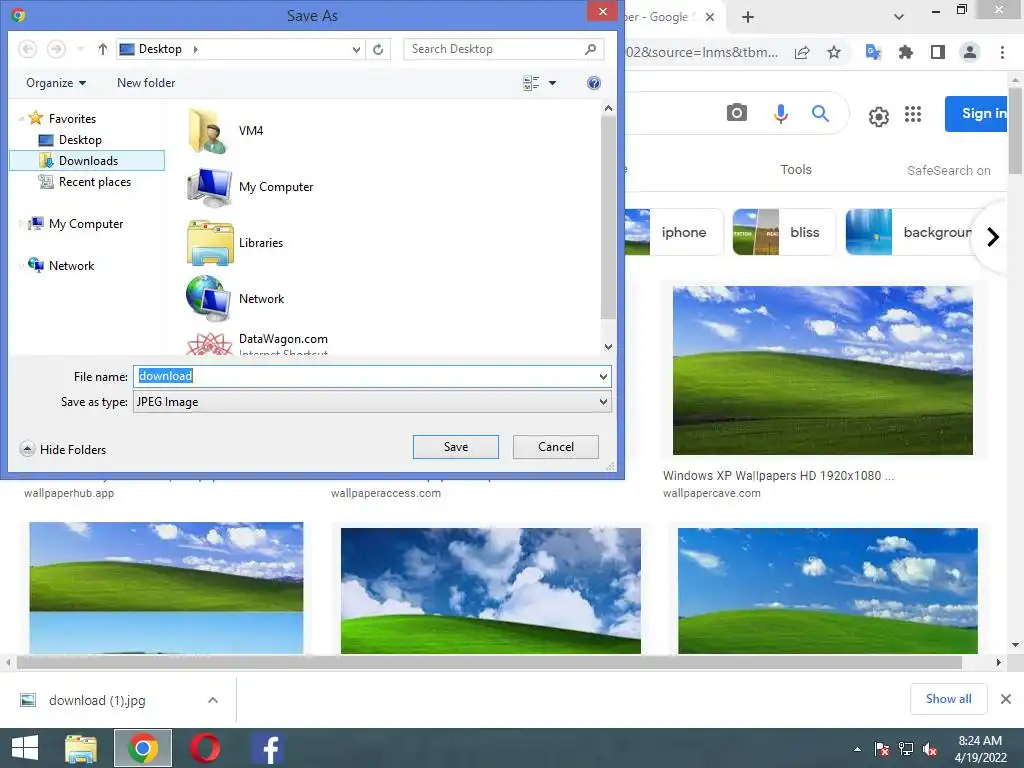Open Google Images Tools option
Screen dimensions: 1024x768
(x=795, y=170)
